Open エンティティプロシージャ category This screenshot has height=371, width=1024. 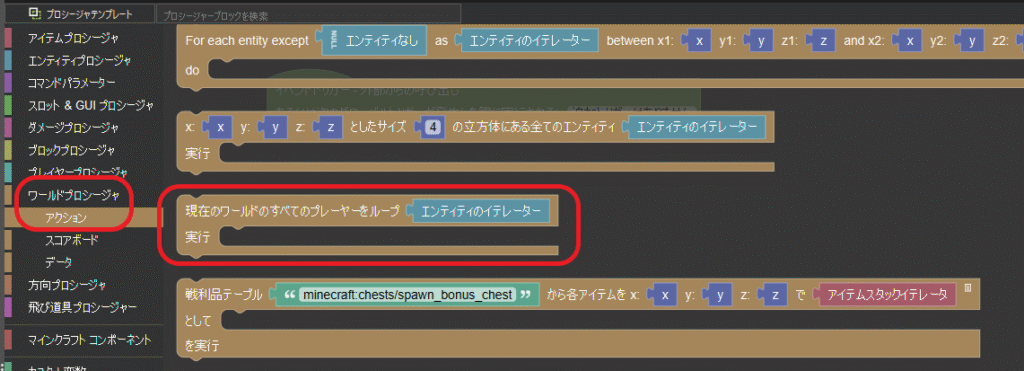[x=79, y=61]
